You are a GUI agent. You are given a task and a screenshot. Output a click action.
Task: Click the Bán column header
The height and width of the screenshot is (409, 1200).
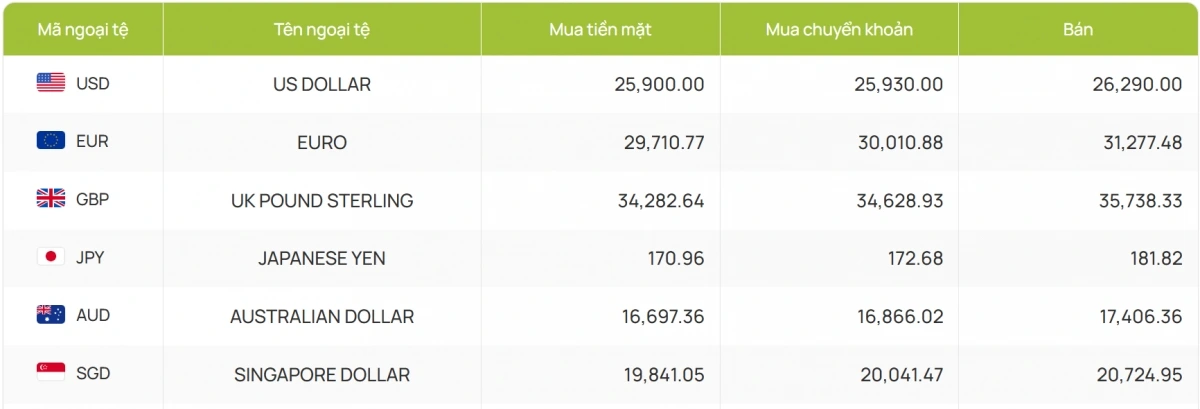1078,29
